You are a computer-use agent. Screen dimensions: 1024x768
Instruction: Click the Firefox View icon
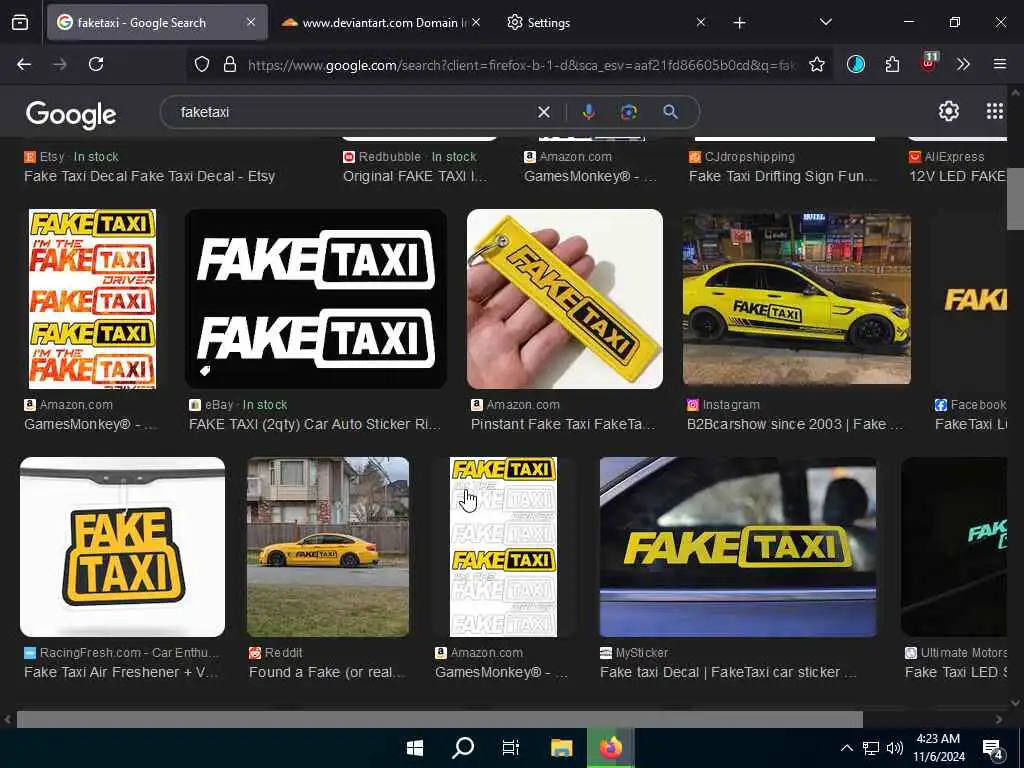coord(20,23)
